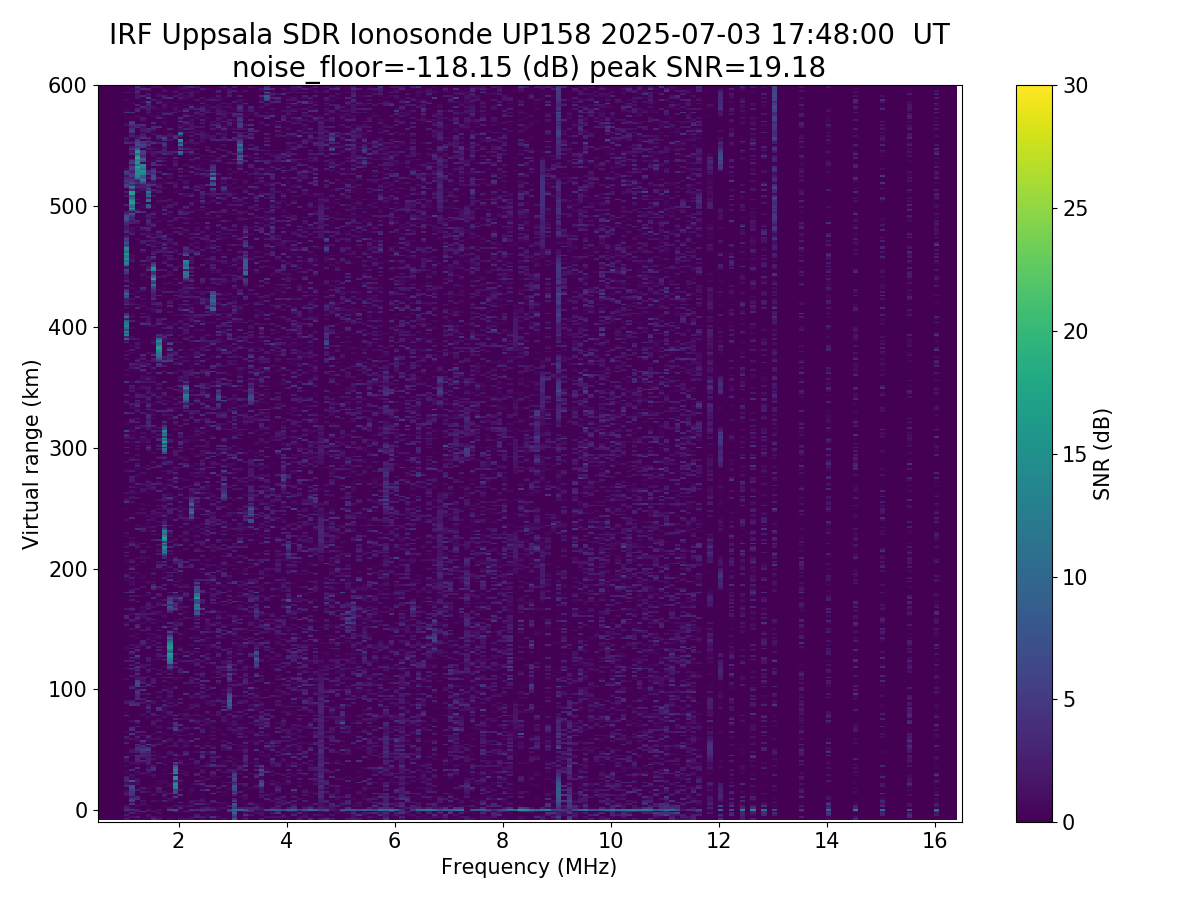The width and height of the screenshot is (1200, 900).
Task: Click the 'Frequency (MHz)' axis label
Action: pos(529,867)
